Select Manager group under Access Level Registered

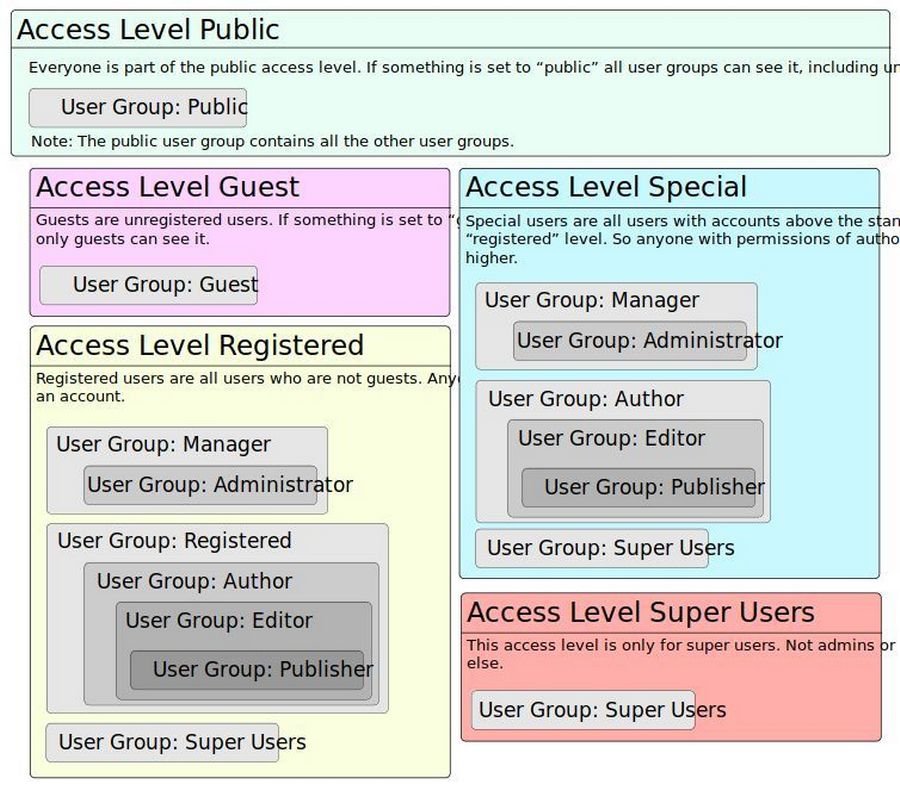(x=163, y=444)
